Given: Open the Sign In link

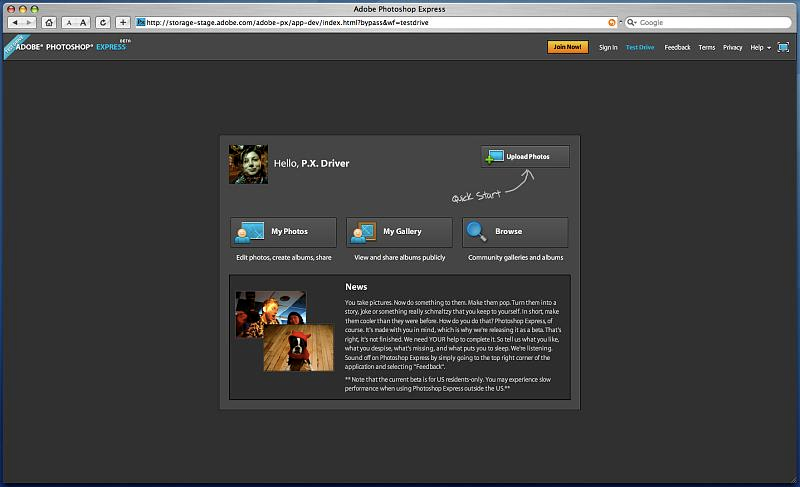Looking at the screenshot, I should [x=608, y=47].
